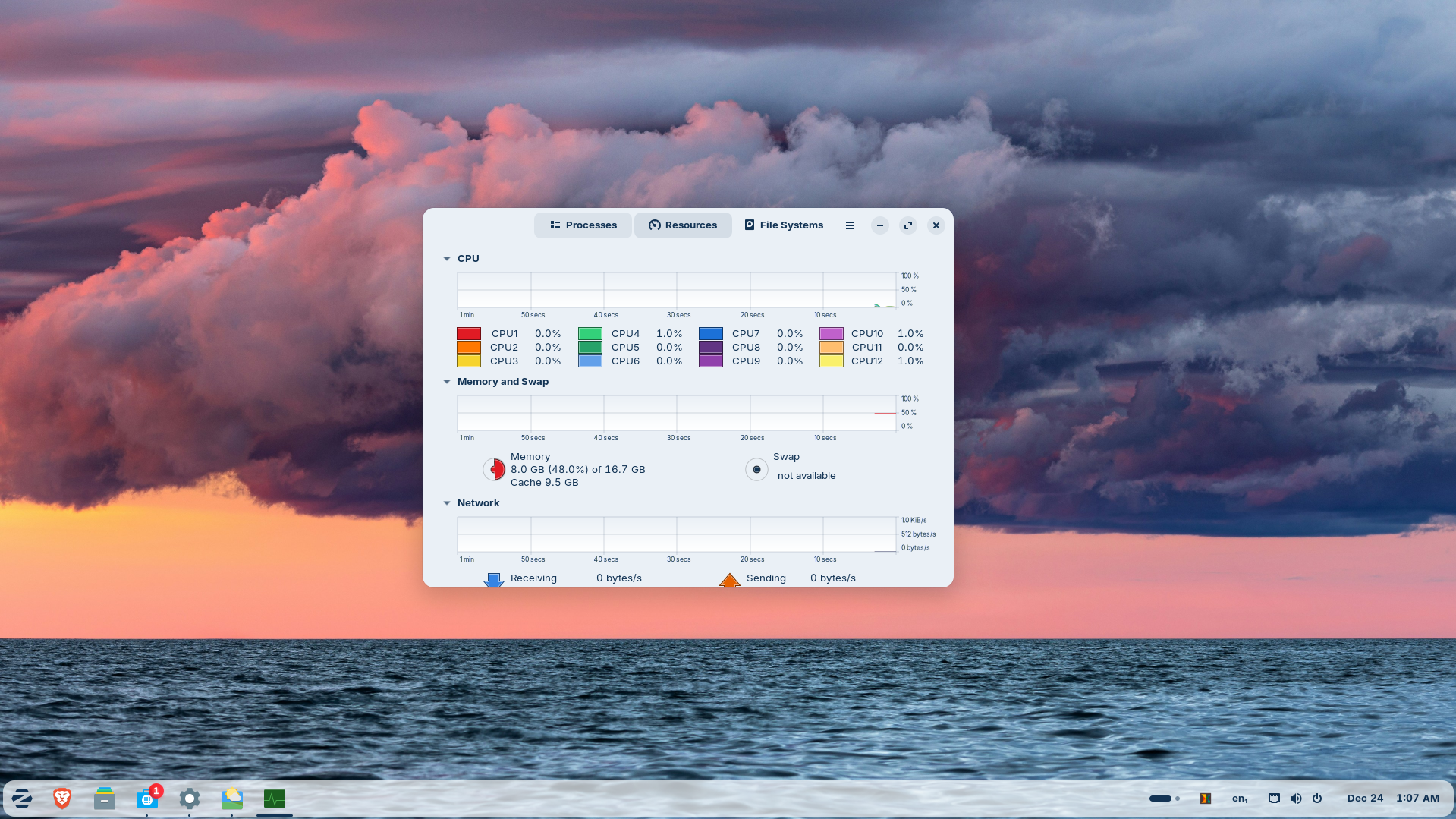Collapse the Network section

447,502
